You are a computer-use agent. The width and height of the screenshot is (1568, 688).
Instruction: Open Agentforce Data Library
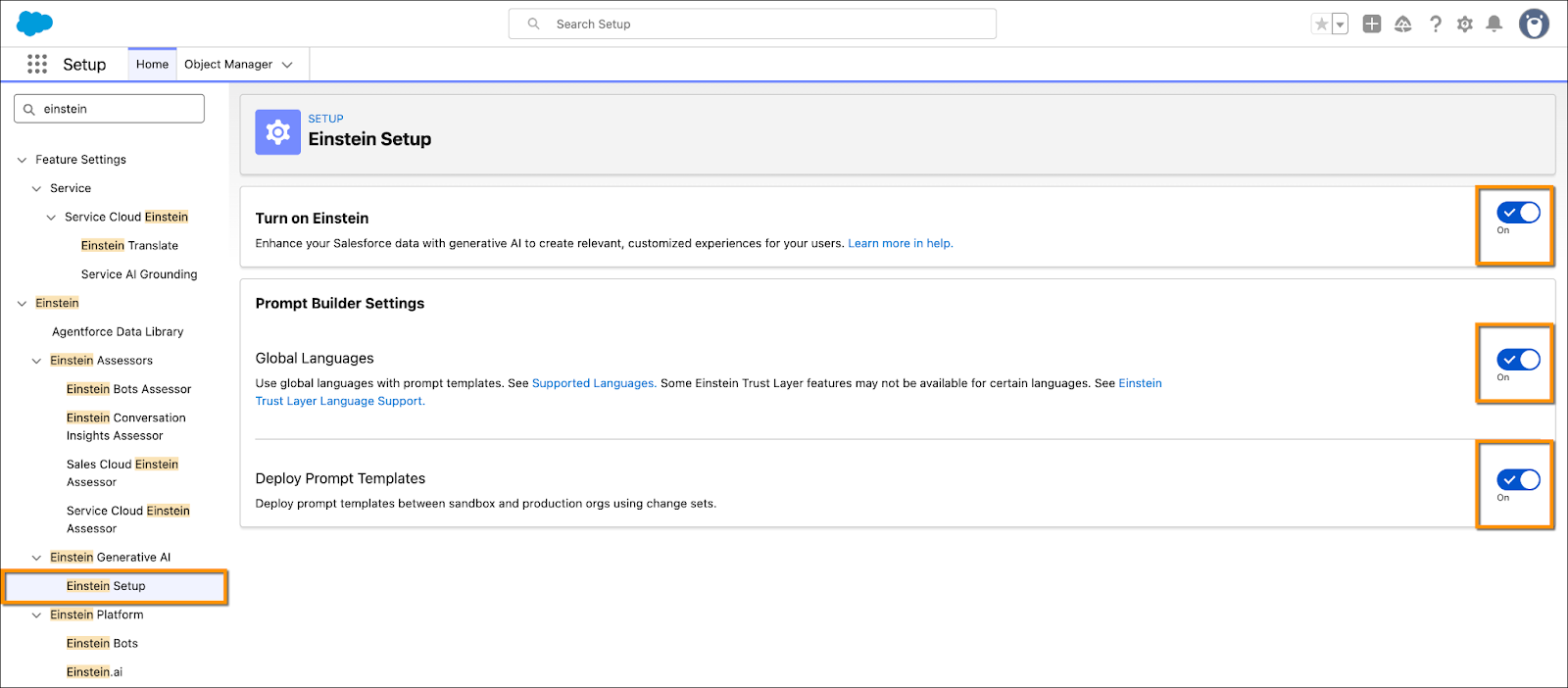[118, 331]
